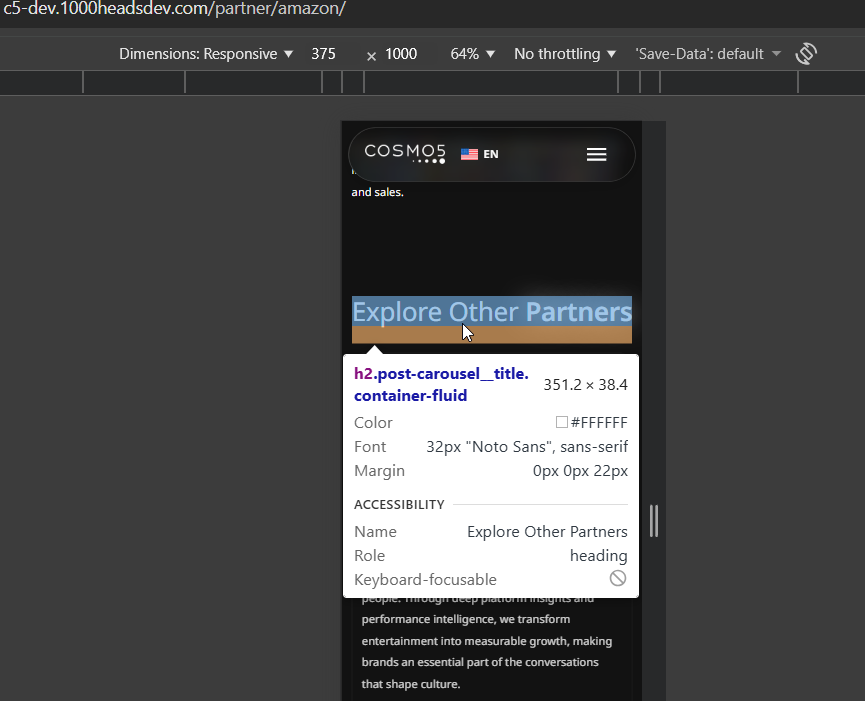
Task: Click the h2.post-carousel__title selector text
Action: (441, 384)
